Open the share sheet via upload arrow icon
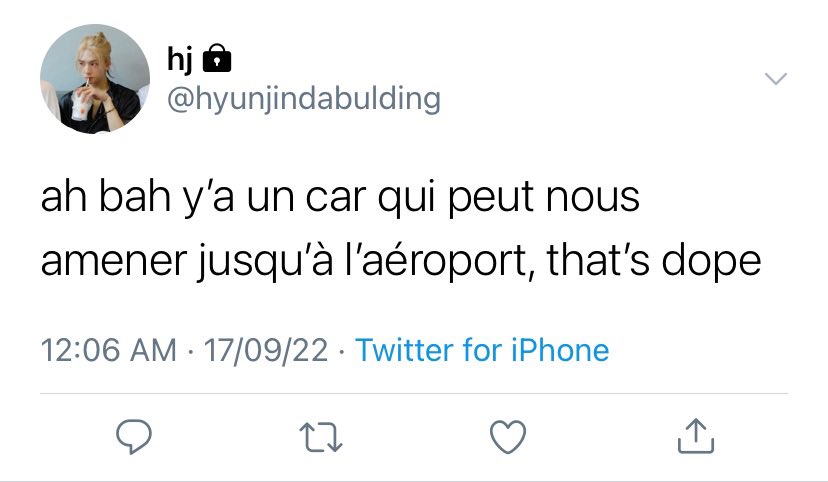The height and width of the screenshot is (482, 828). (x=696, y=436)
